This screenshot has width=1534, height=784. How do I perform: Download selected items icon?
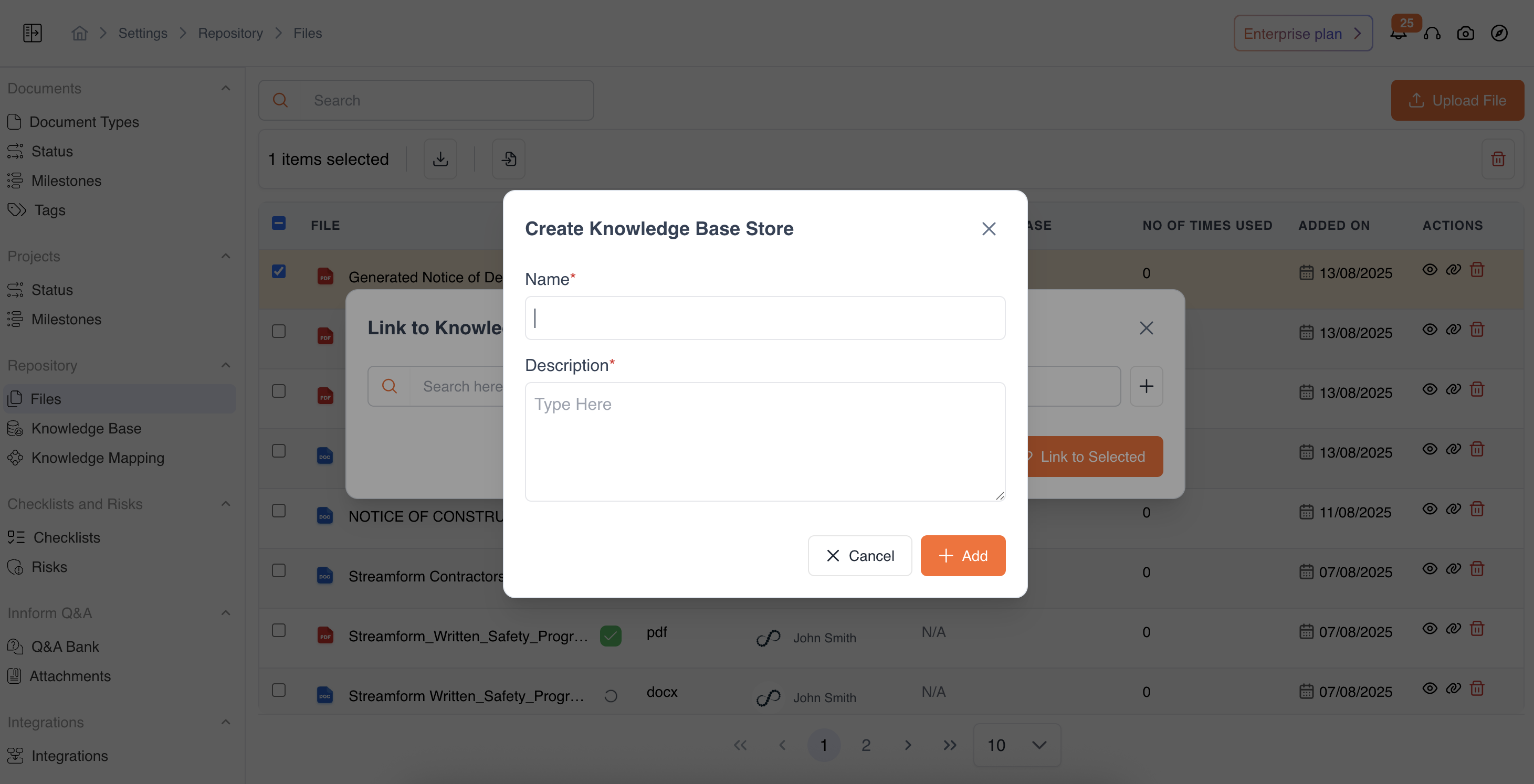tap(440, 159)
